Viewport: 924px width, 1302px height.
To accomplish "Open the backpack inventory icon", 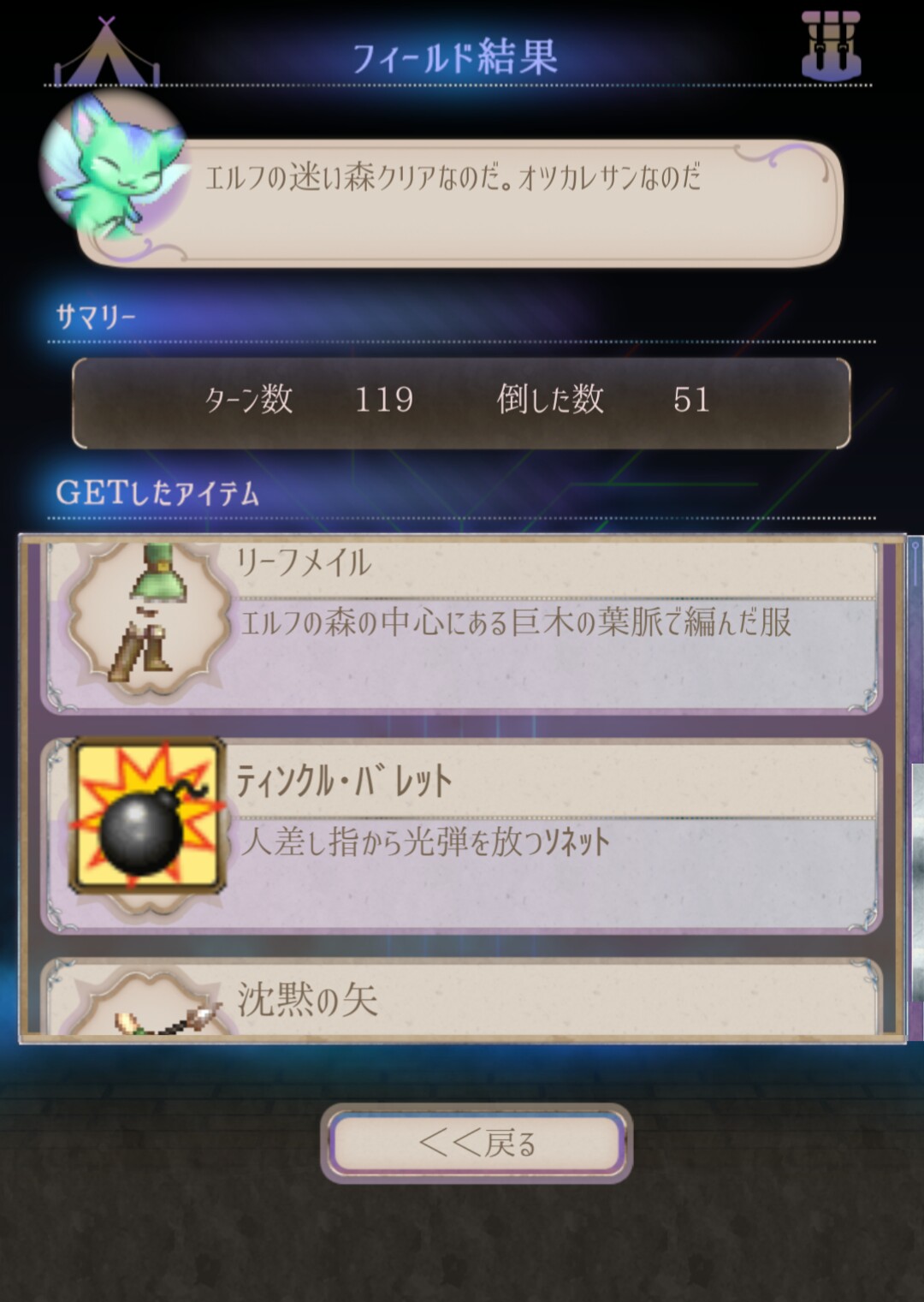I will pos(830,45).
